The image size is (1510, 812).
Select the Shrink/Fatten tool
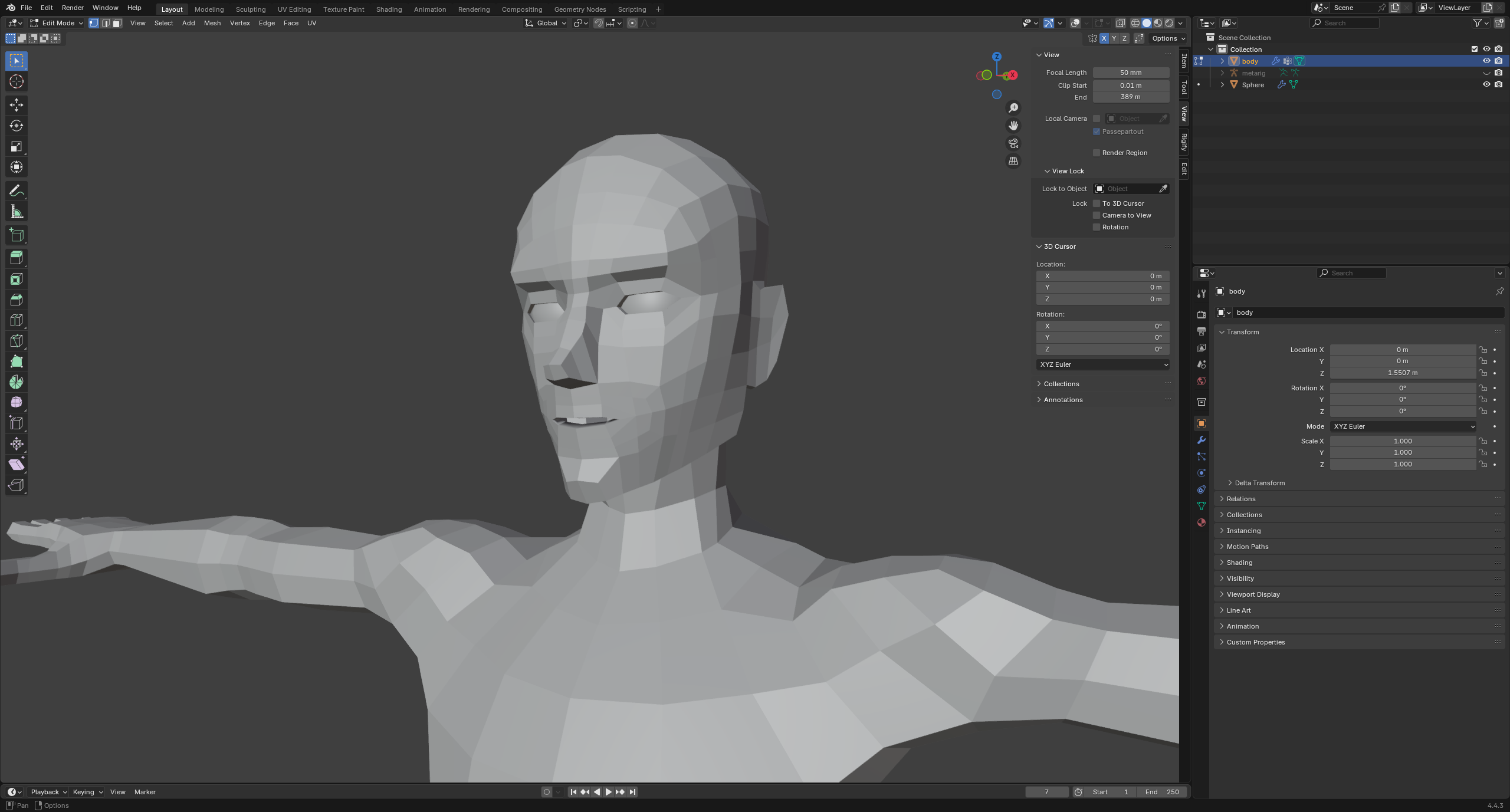click(x=17, y=443)
